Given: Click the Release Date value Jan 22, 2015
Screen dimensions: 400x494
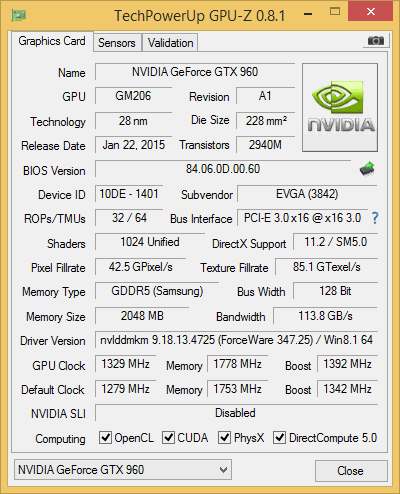Looking at the screenshot, I should pyautogui.click(x=133, y=145).
